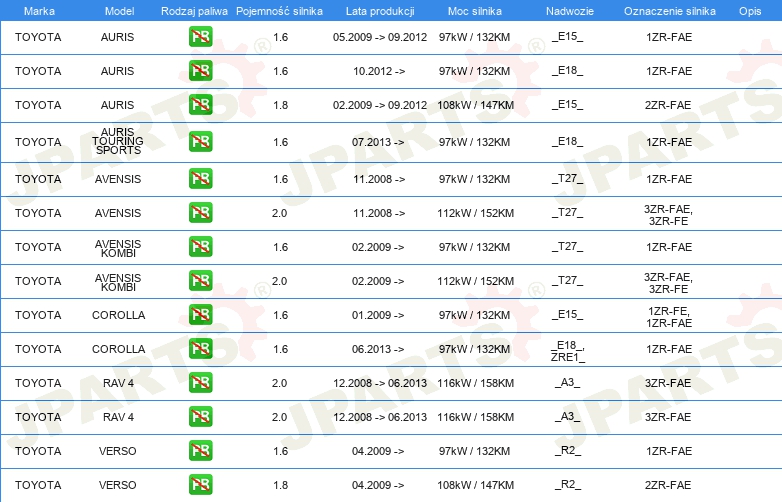Click the petrol fuel icon in the AURIS 10.2012 row
The width and height of the screenshot is (782, 502).
[200, 71]
